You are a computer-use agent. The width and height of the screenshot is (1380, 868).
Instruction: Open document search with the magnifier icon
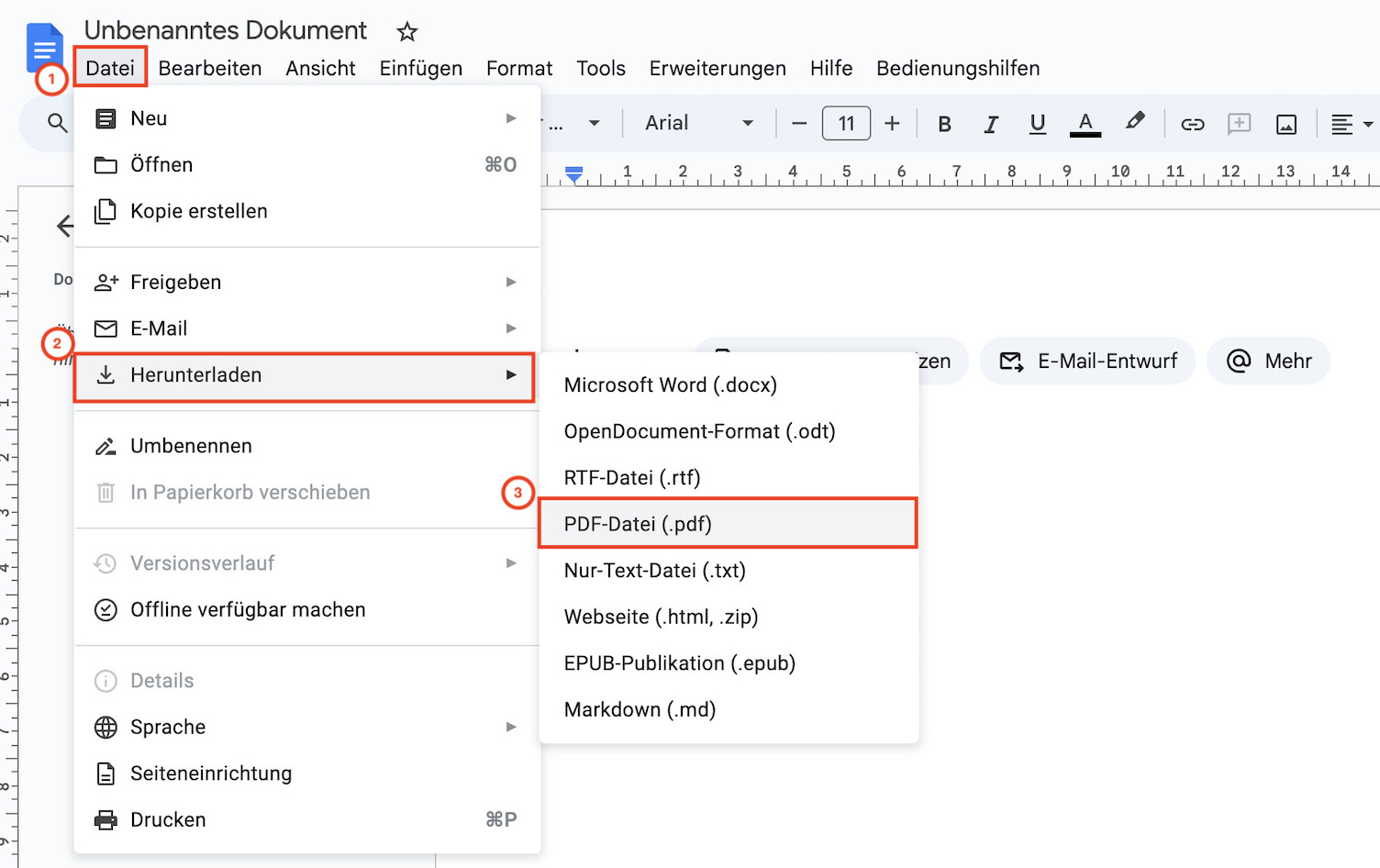tap(57, 122)
